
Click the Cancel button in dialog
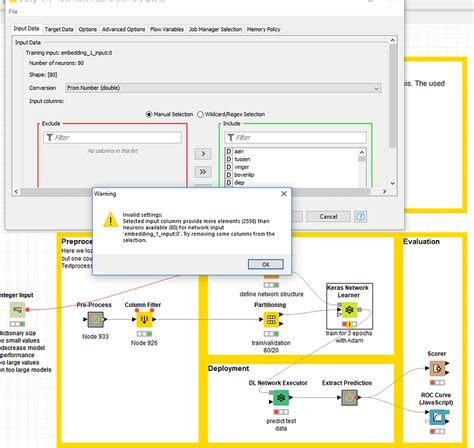328,217
